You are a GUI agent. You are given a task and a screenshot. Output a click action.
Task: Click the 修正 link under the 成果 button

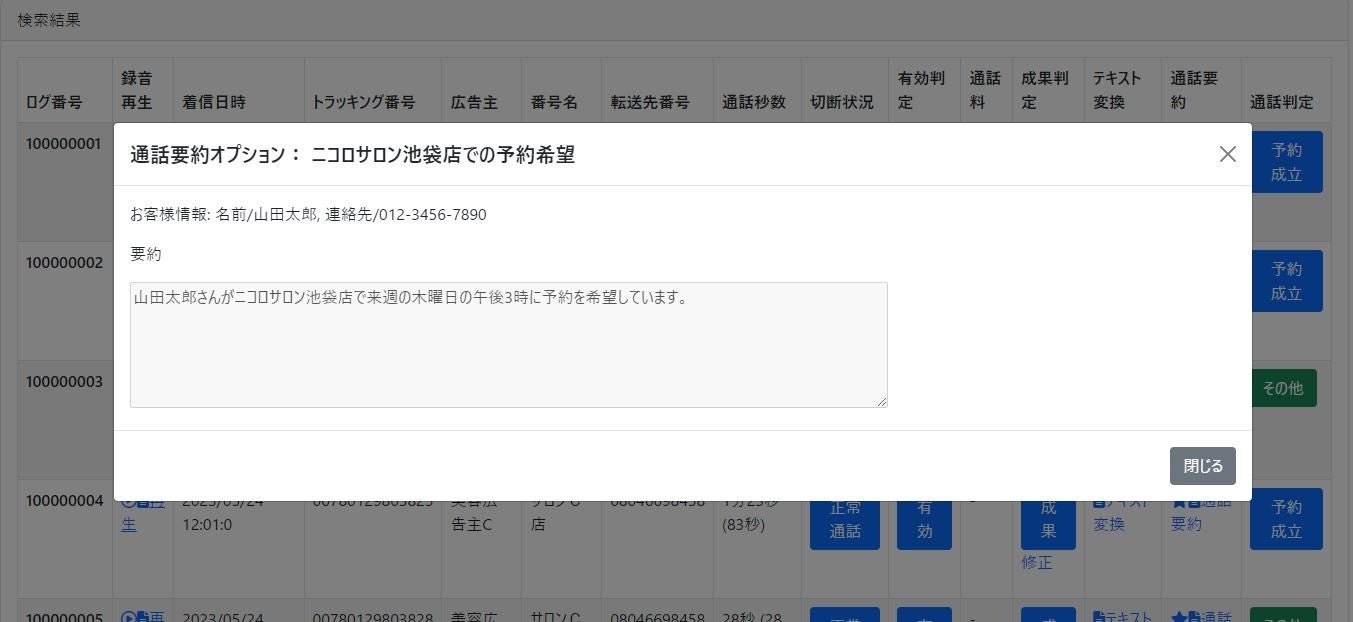[x=1037, y=562]
